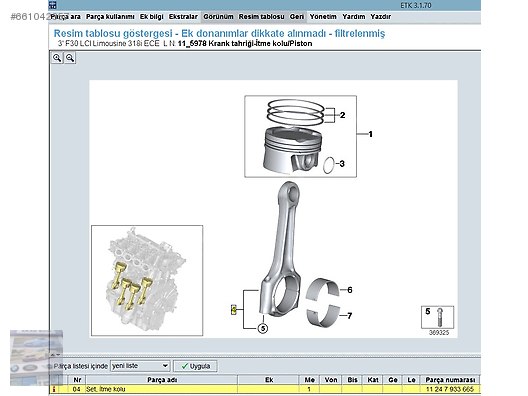The height and width of the screenshot is (396, 528).
Task: Click the ETK application icon in title bar
Action: click(x=53, y=5)
